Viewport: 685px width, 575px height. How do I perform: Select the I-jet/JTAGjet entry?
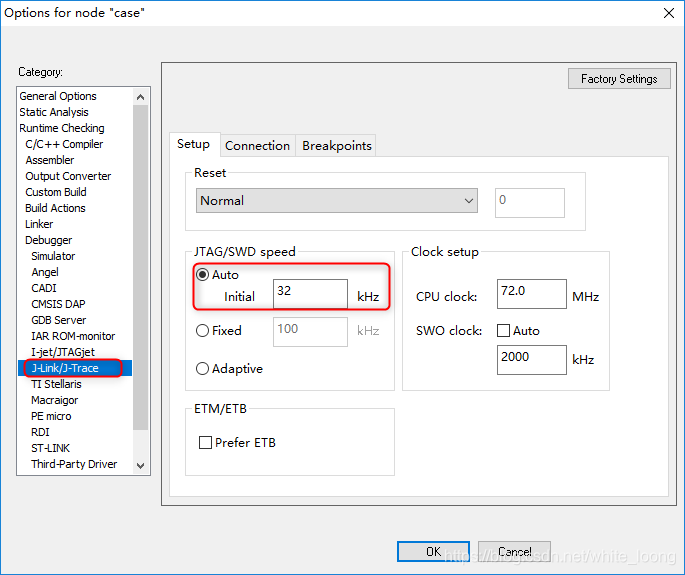coord(63,352)
